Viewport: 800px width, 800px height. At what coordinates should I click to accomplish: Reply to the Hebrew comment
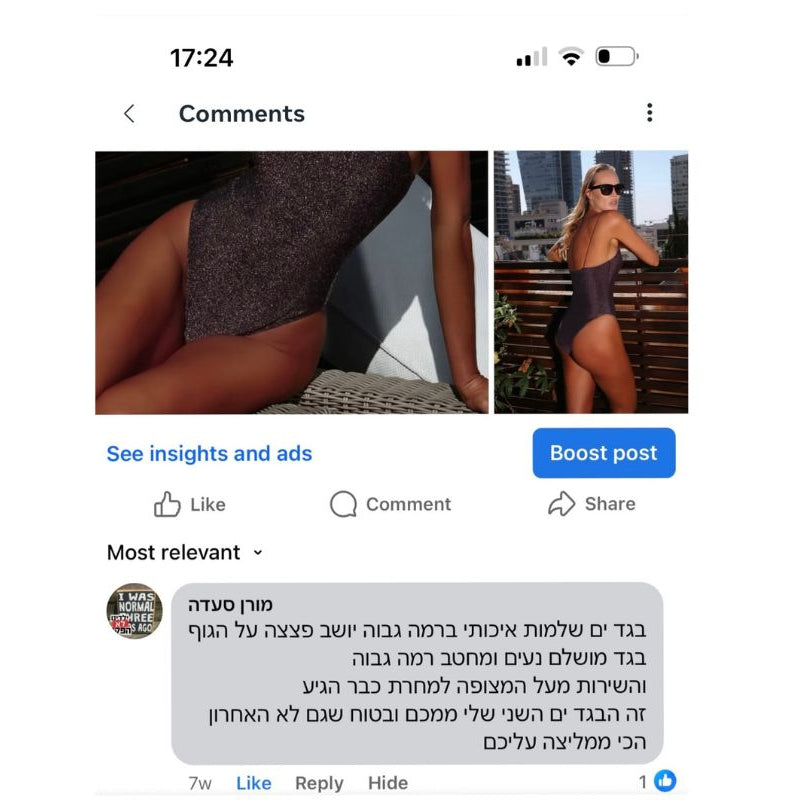click(x=319, y=783)
